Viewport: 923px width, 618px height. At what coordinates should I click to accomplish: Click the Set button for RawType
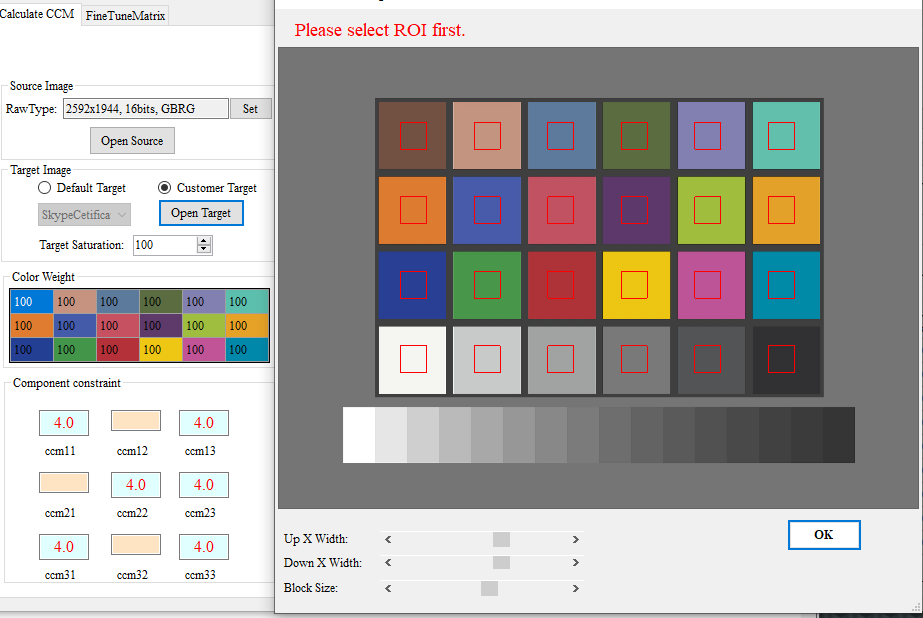250,109
